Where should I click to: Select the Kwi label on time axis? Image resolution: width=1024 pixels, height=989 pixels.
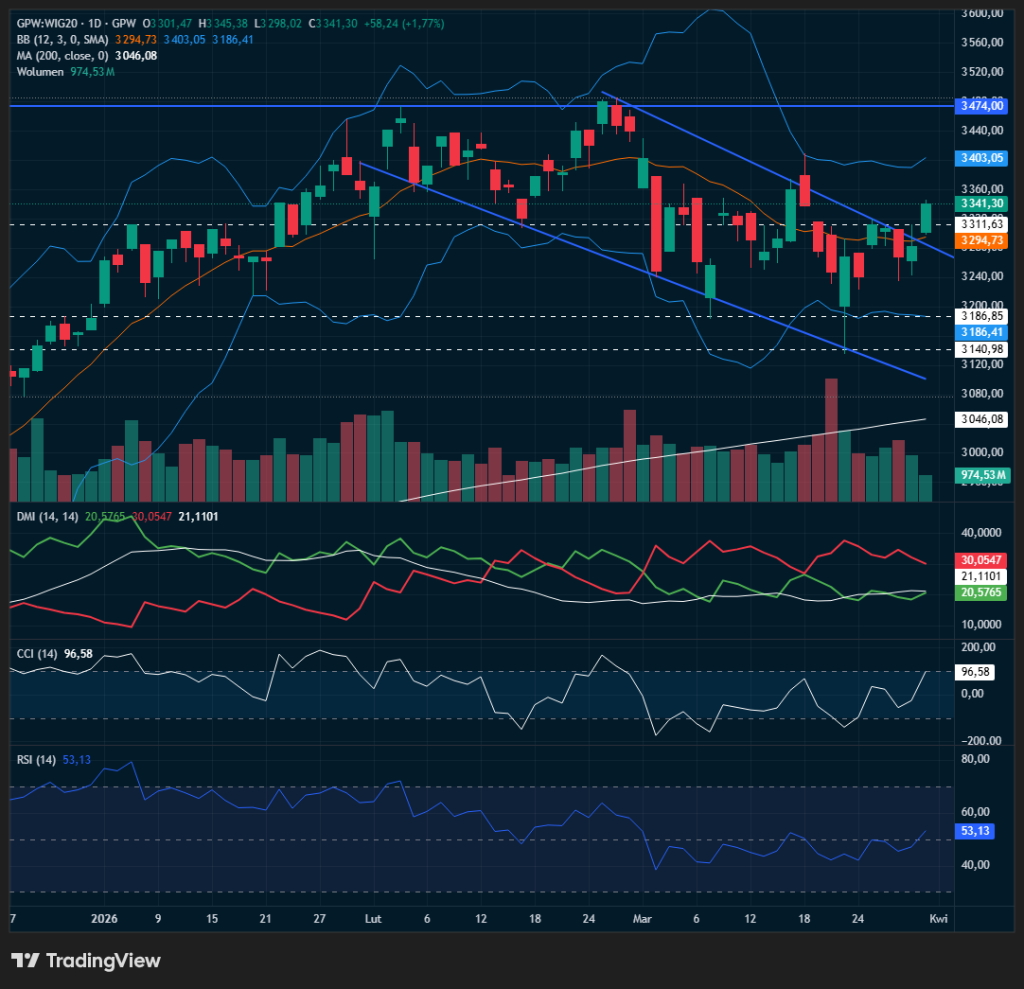pyautogui.click(x=937, y=919)
